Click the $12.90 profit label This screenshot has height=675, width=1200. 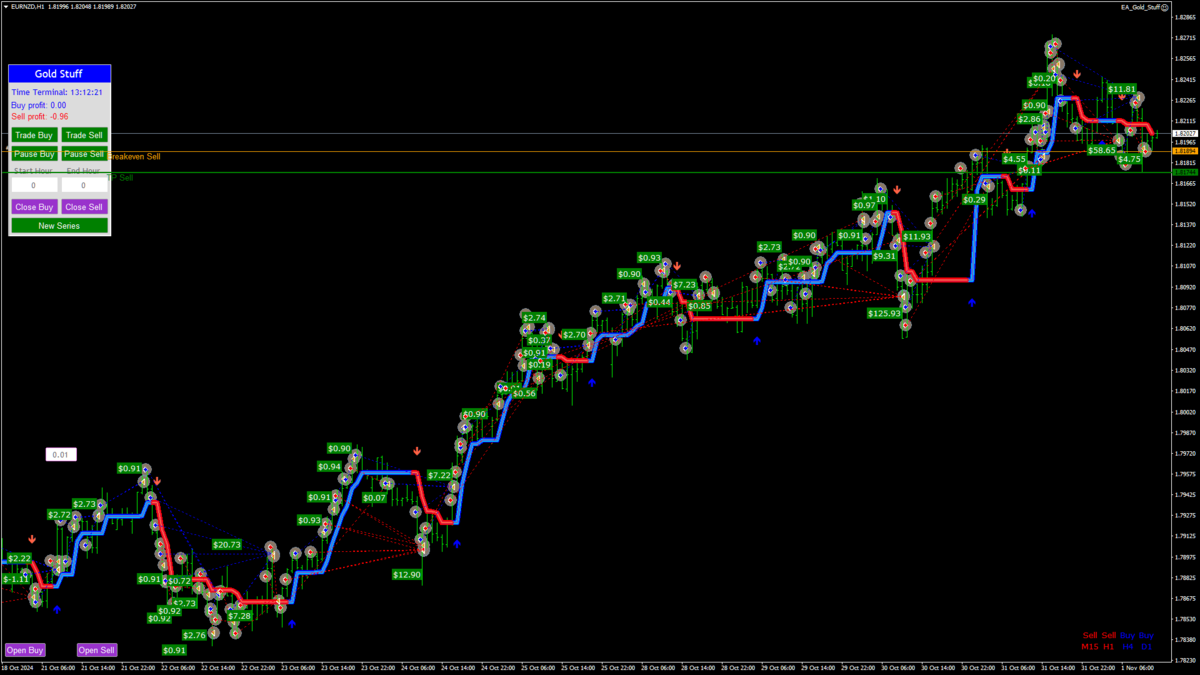click(x=407, y=575)
